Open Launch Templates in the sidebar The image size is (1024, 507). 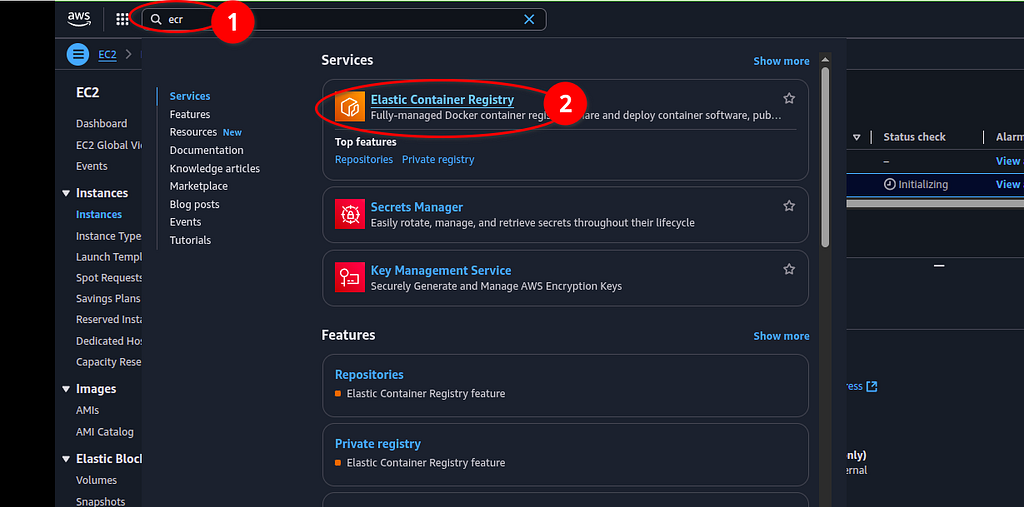click(108, 257)
